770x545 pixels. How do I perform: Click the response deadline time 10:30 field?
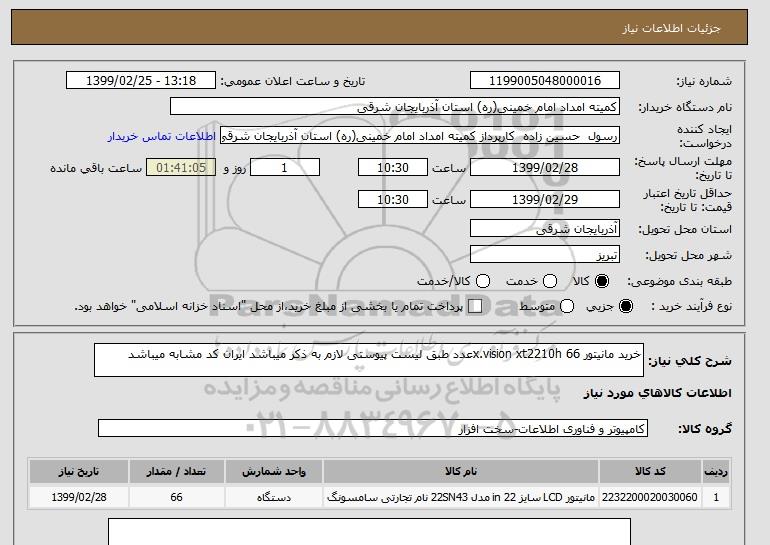(x=393, y=167)
